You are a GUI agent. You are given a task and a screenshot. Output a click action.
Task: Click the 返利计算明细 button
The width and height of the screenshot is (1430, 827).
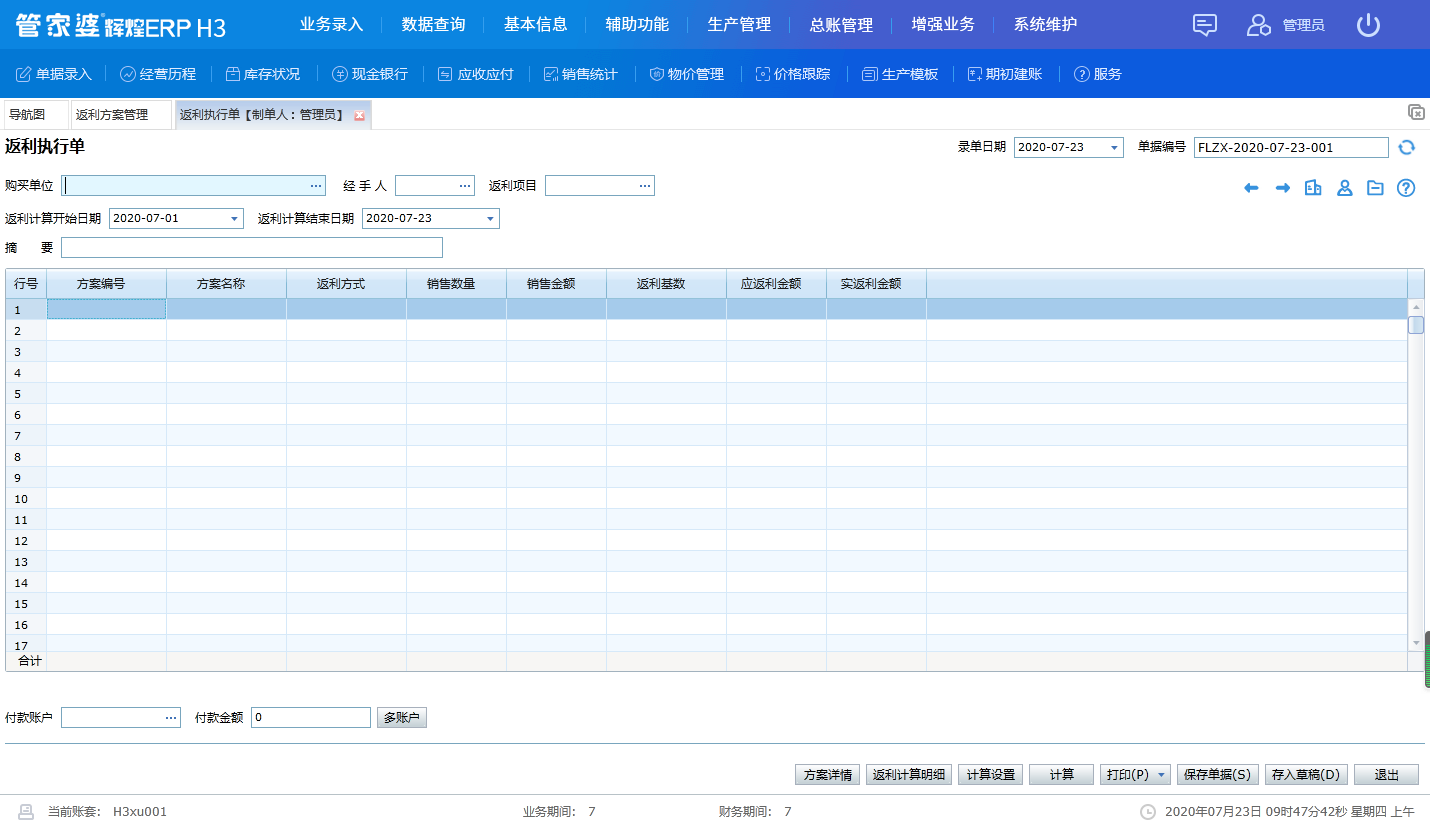pyautogui.click(x=909, y=775)
